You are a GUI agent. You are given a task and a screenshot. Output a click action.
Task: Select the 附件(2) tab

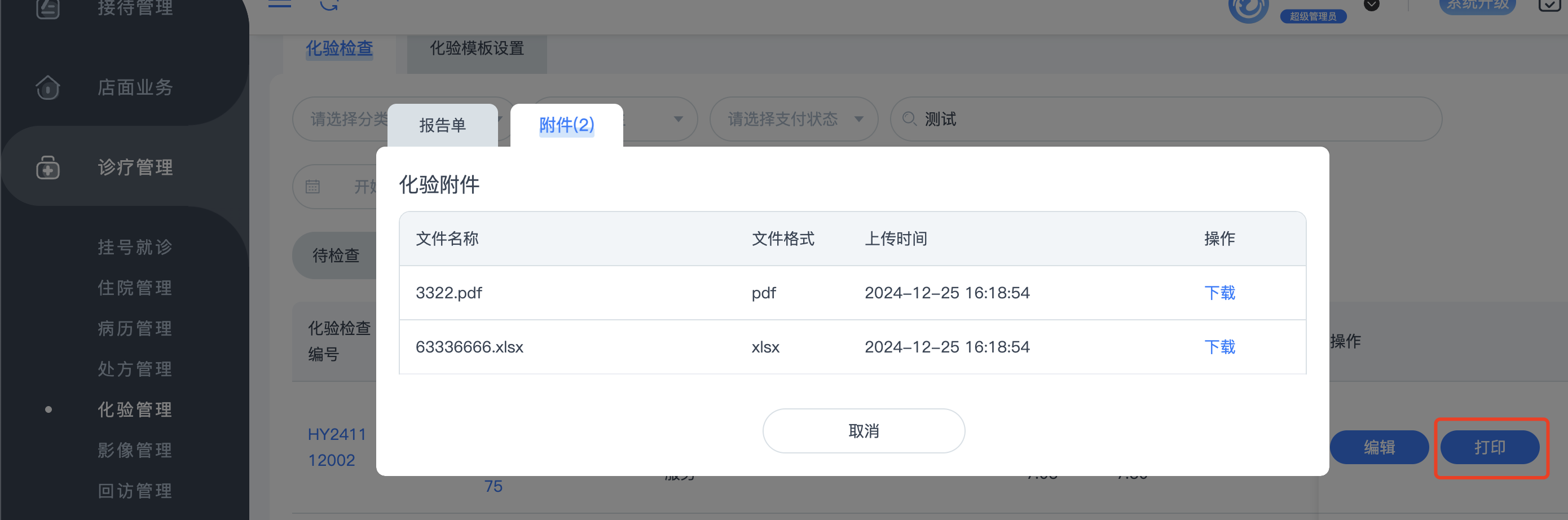566,125
